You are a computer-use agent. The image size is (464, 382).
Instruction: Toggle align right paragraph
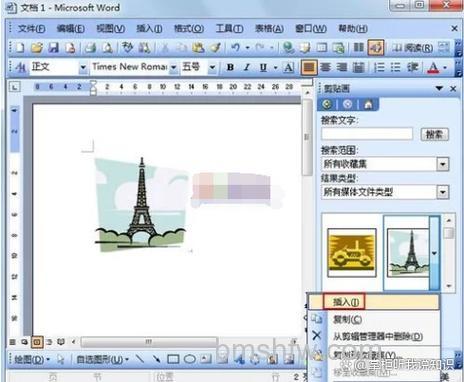coord(342,68)
